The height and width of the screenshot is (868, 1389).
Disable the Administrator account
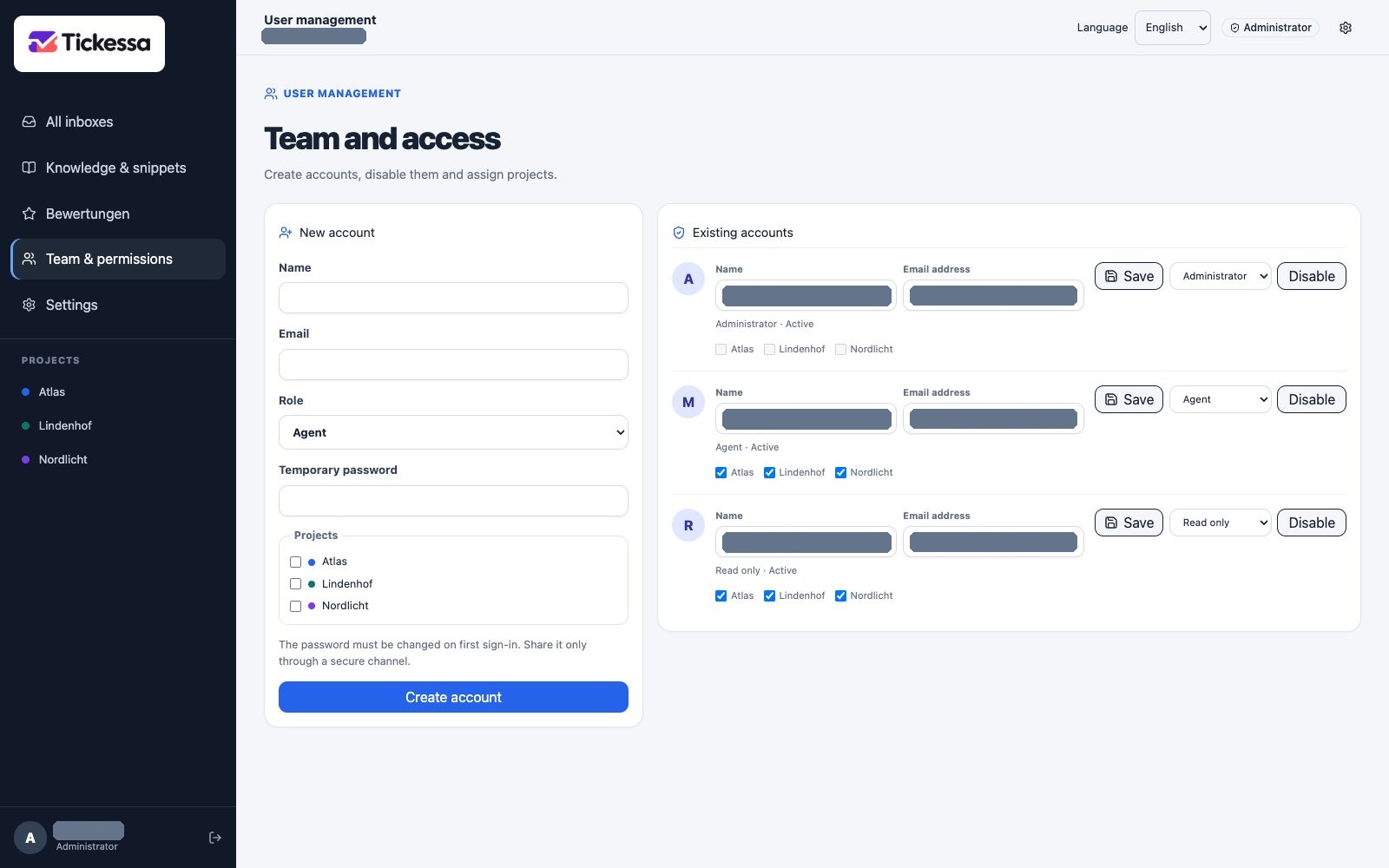(1312, 276)
